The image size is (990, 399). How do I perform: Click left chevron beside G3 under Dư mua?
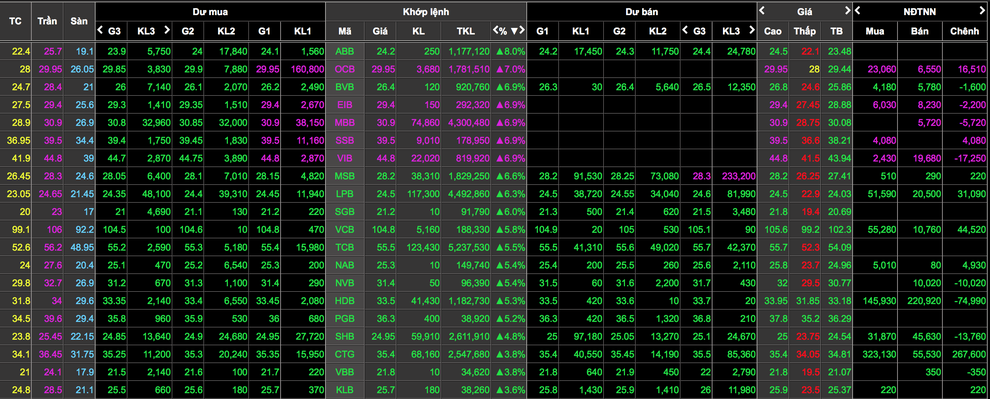(100, 30)
